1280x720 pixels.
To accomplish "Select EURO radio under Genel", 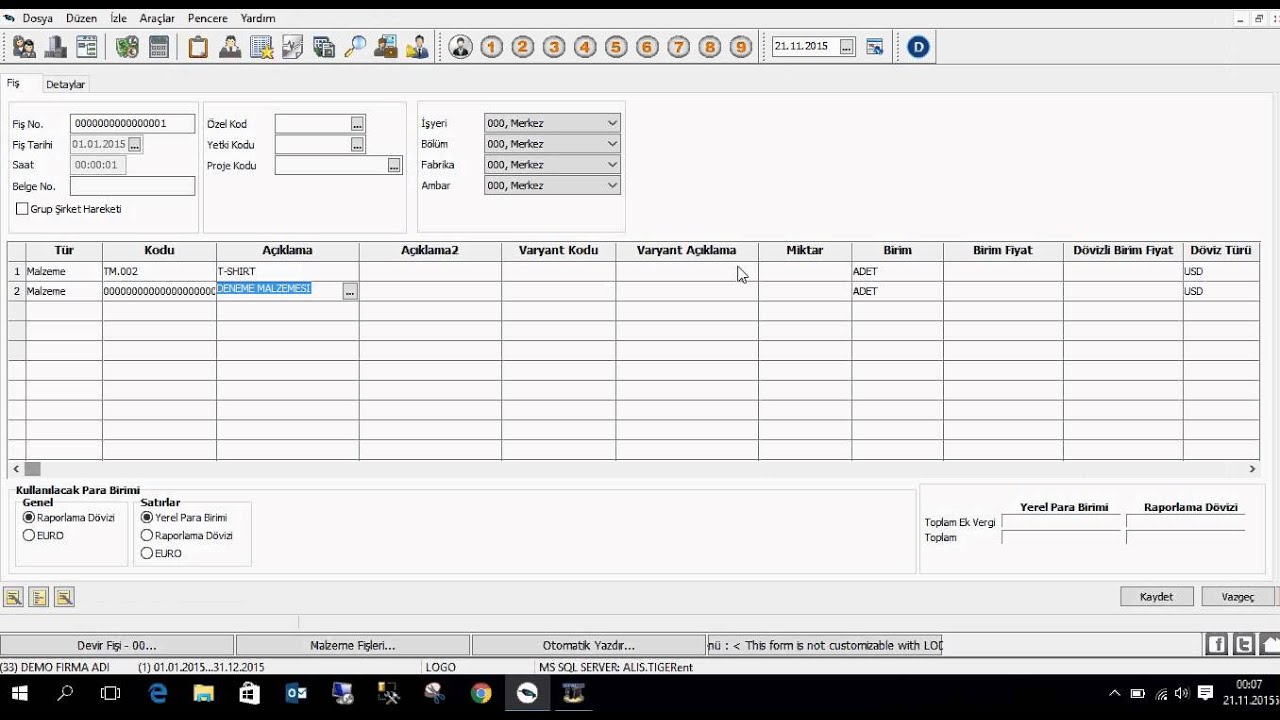I will [29, 535].
